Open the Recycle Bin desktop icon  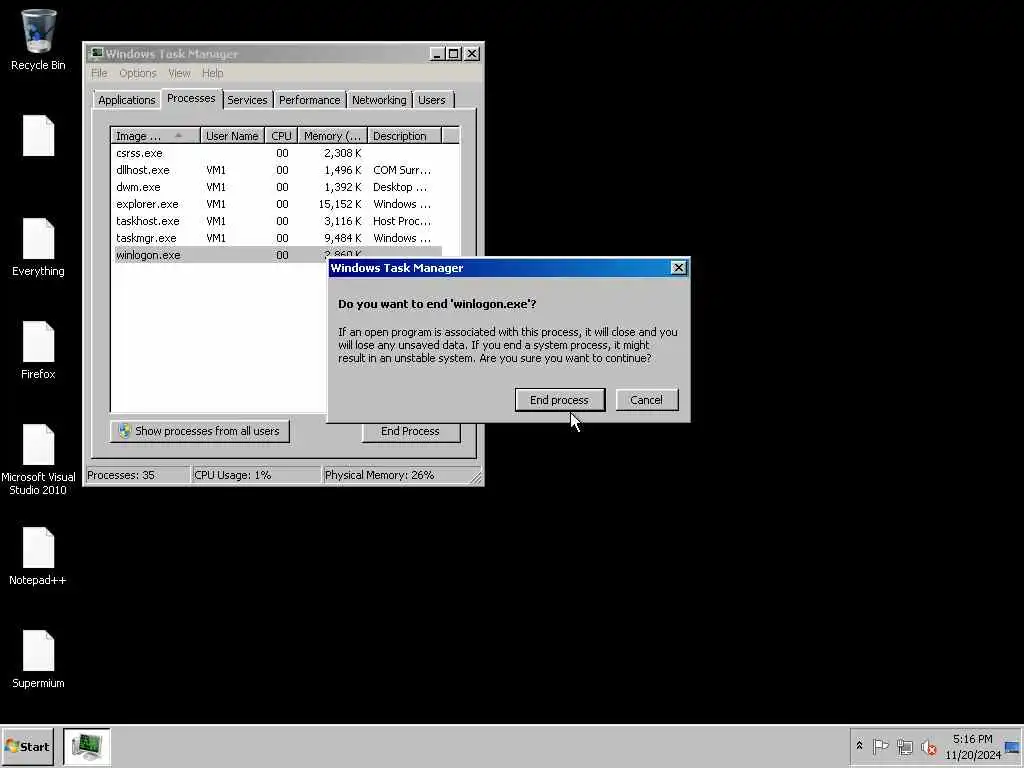[38, 39]
